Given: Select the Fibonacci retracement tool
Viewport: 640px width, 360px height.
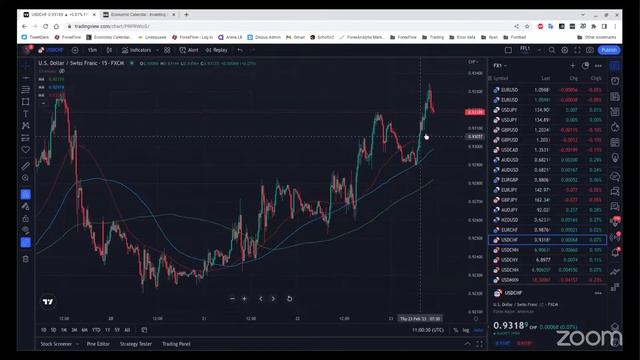Looking at the screenshot, I should coord(26,89).
